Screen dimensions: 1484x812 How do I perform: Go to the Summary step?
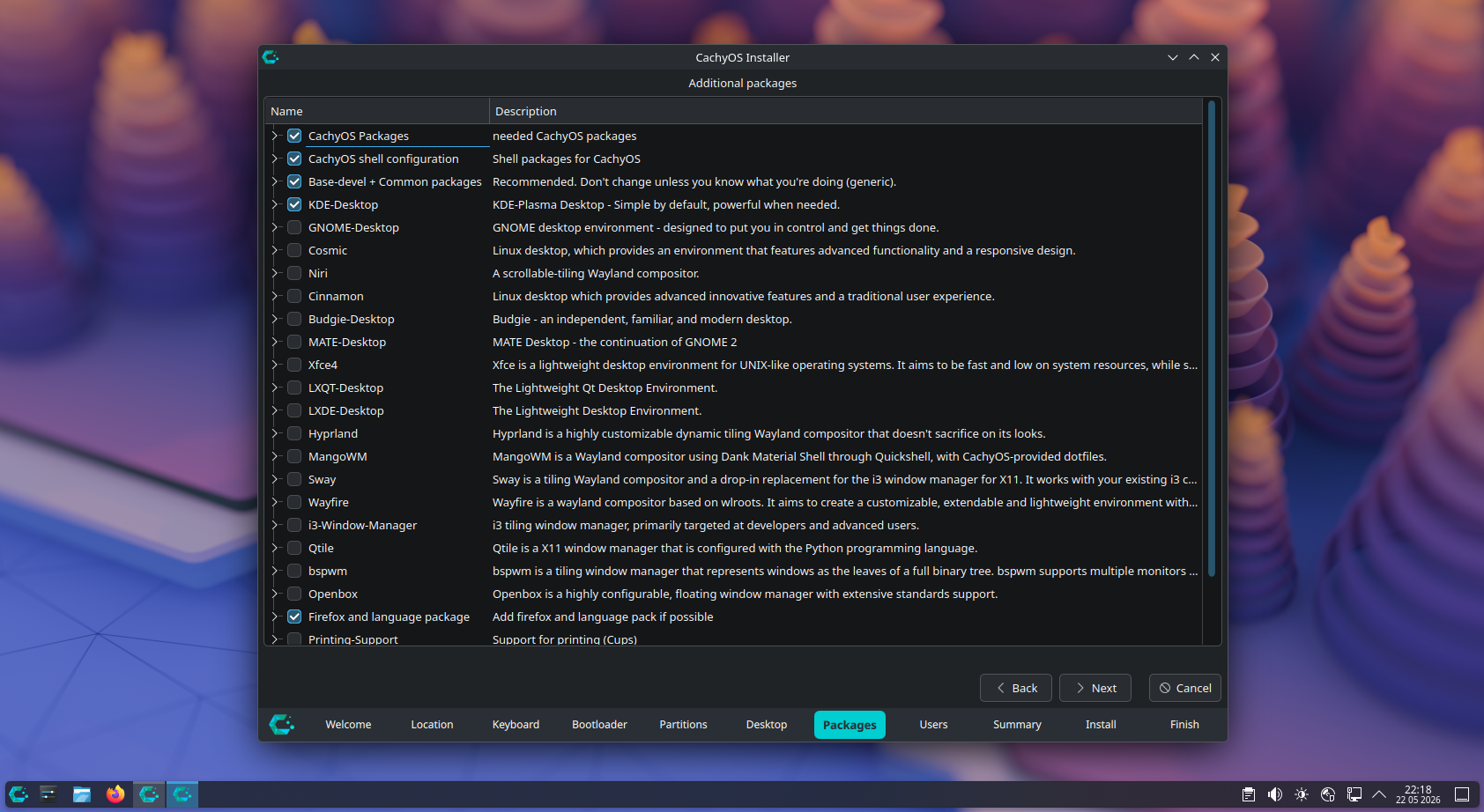tap(1017, 725)
